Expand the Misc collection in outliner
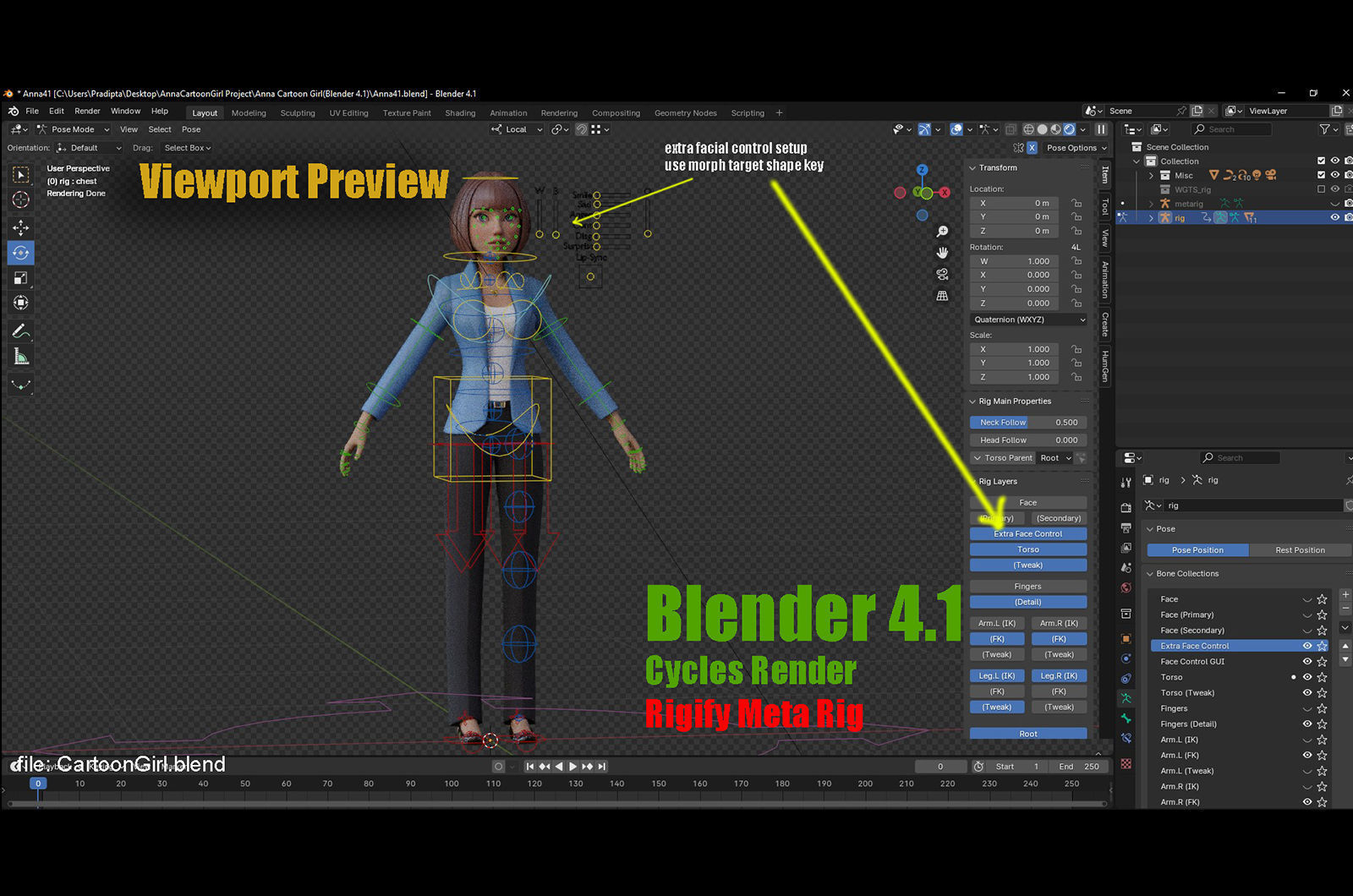 click(1151, 175)
